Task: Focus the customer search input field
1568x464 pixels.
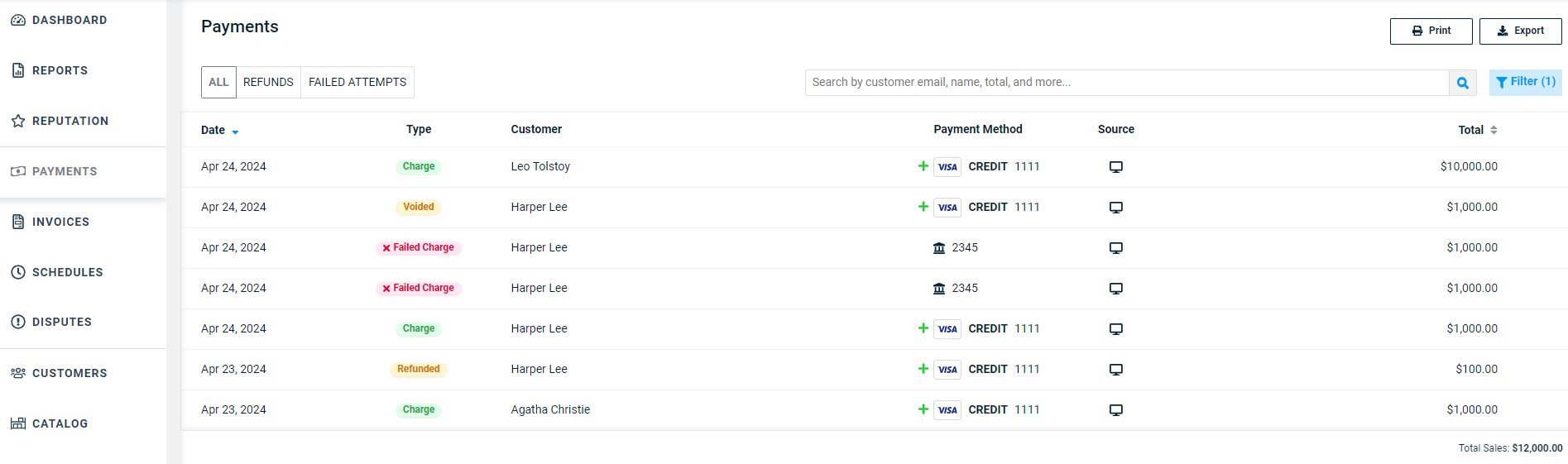Action: [1127, 83]
